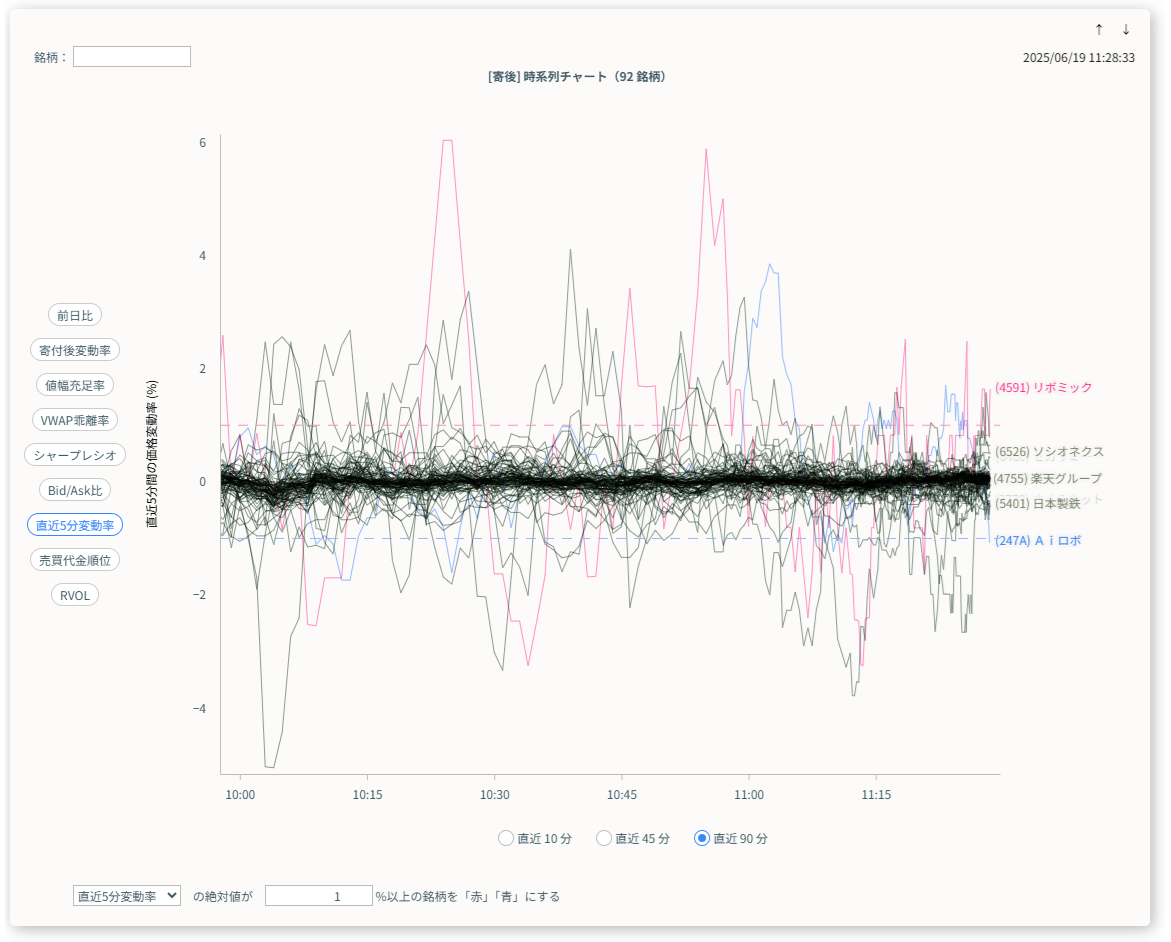Select the 直近 90 分 radio button
Image resolution: width=1171 pixels, height=942 pixels.
click(702, 838)
